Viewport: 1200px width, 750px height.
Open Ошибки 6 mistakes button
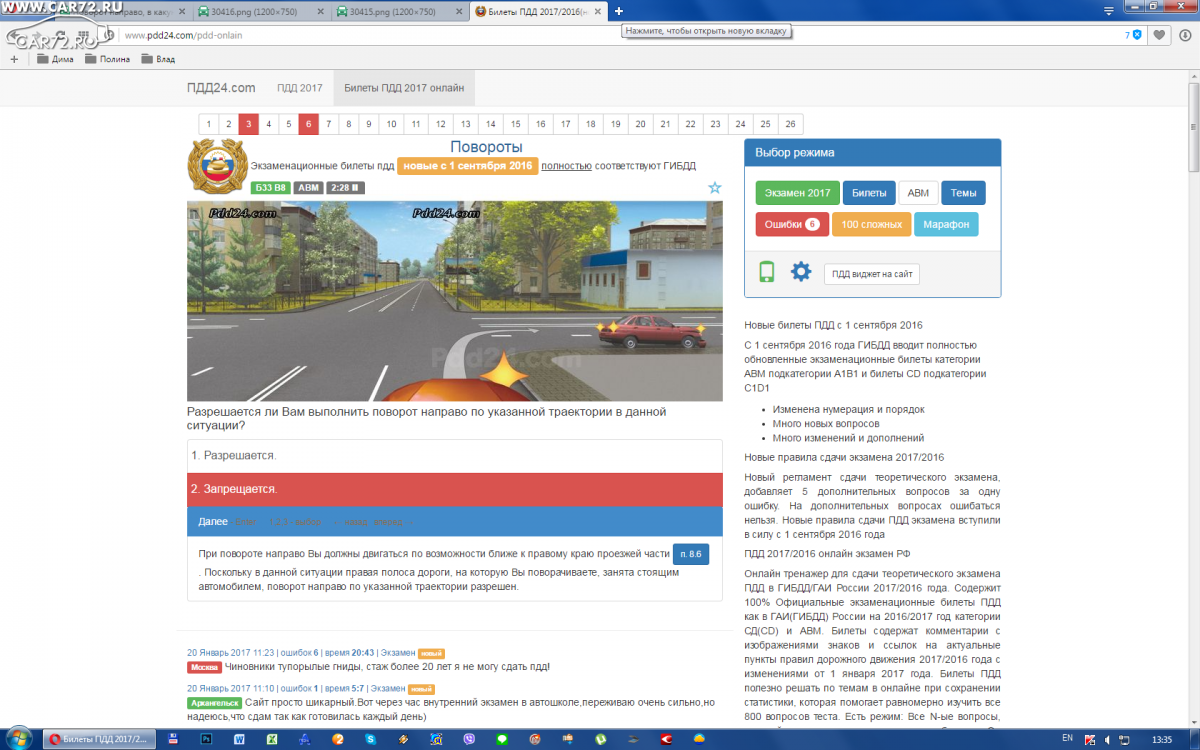click(792, 225)
